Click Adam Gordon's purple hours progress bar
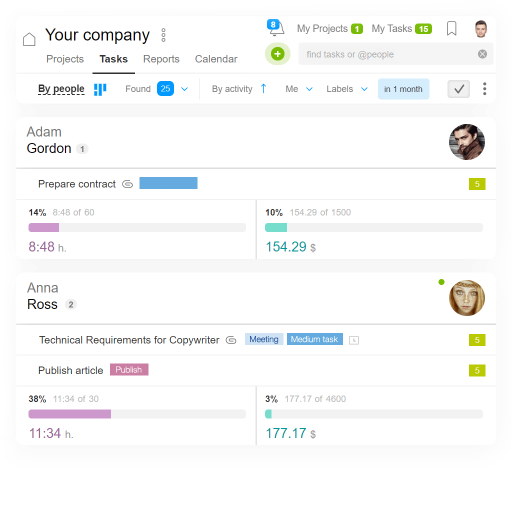512x512 pixels. [x=137, y=228]
